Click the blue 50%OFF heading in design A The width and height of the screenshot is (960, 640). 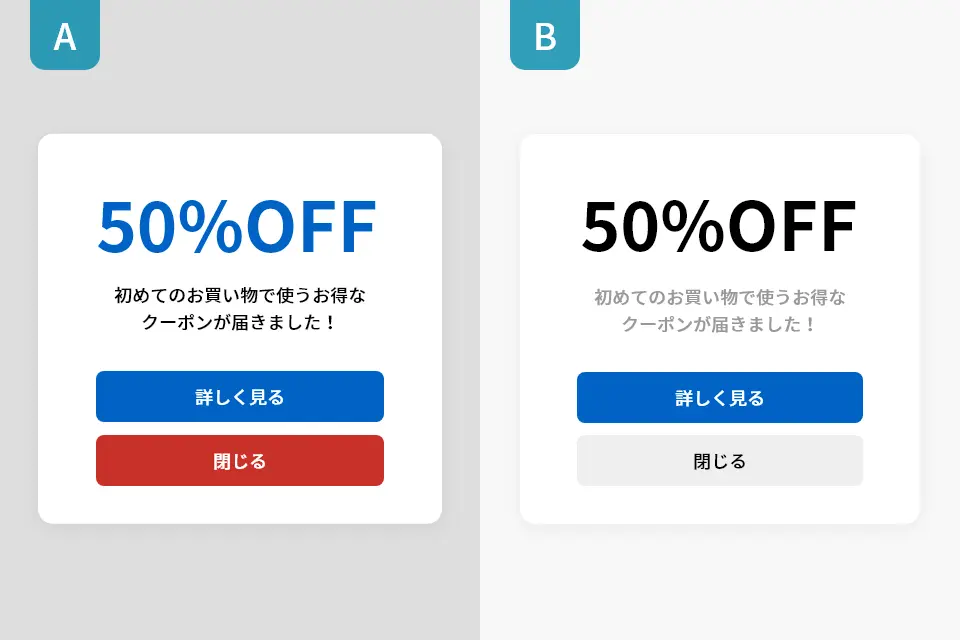click(x=237, y=225)
